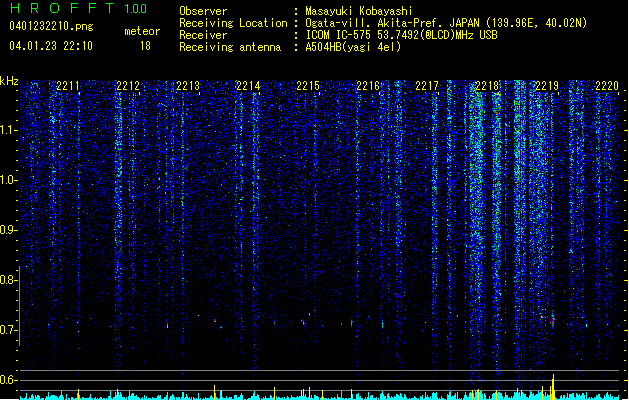Click the HROFFT 1.0.0 title text
Image resolution: width=629 pixels, height=400 pixels.
pyautogui.click(x=78, y=8)
